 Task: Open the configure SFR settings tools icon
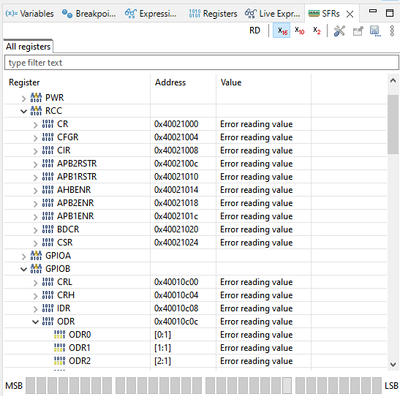[339, 31]
